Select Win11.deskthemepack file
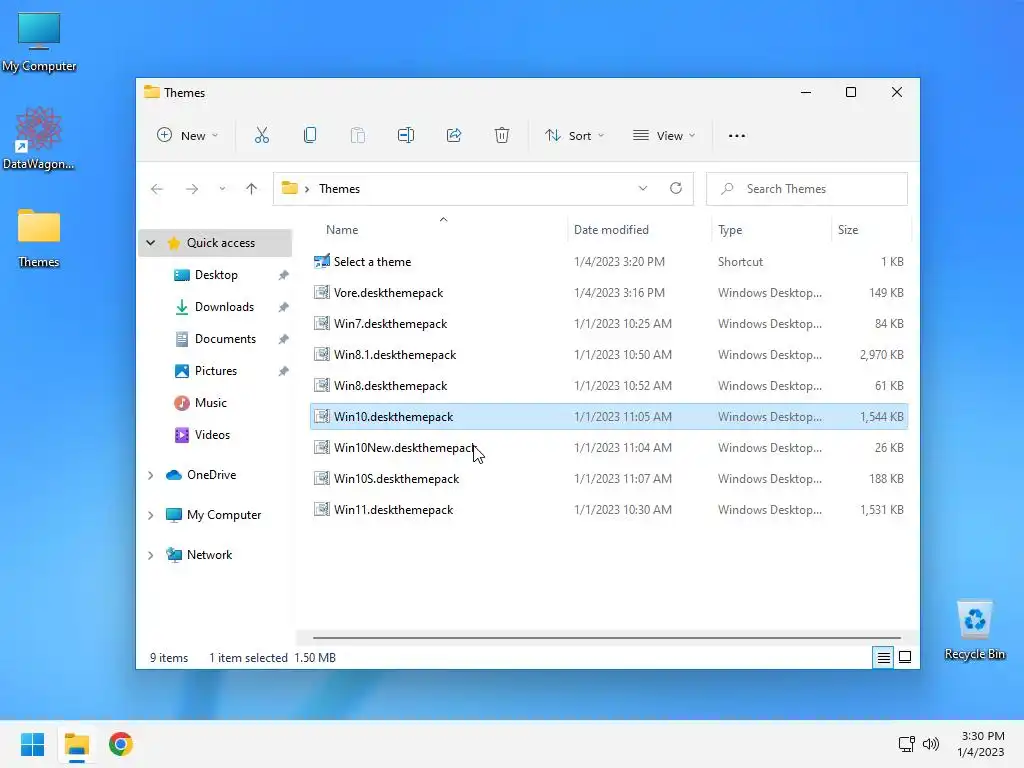 [609, 510]
